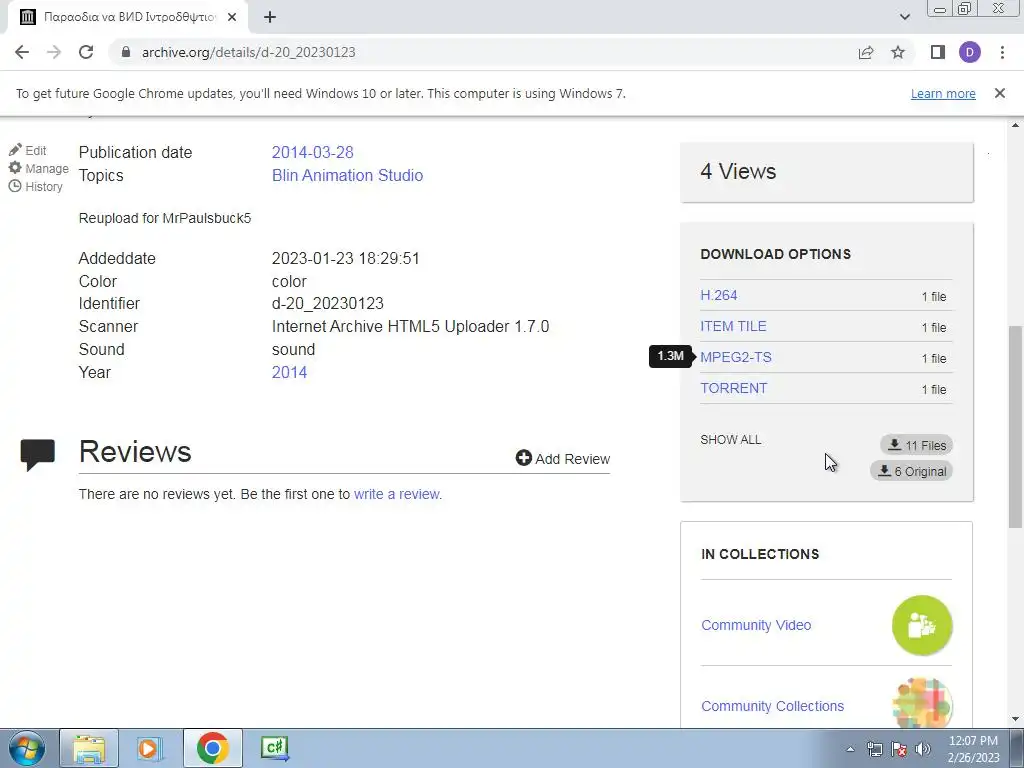Click Edit item with pencil icon
This screenshot has width=1024, height=768.
click(x=27, y=150)
